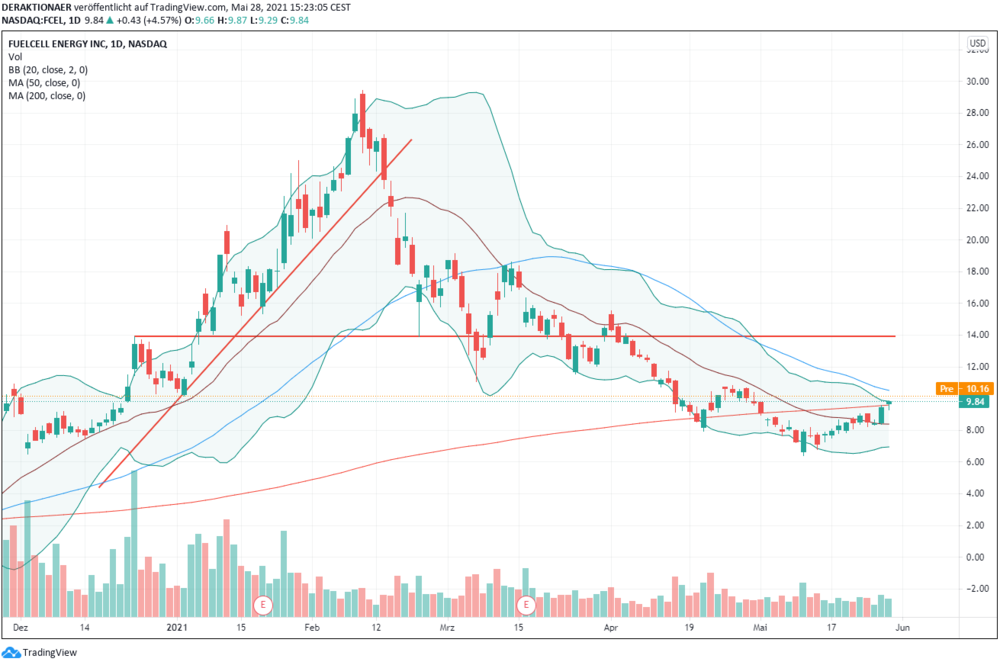Click the earnings E marker before Feb
Viewport: 1000px width, 665px height.
coord(263,604)
